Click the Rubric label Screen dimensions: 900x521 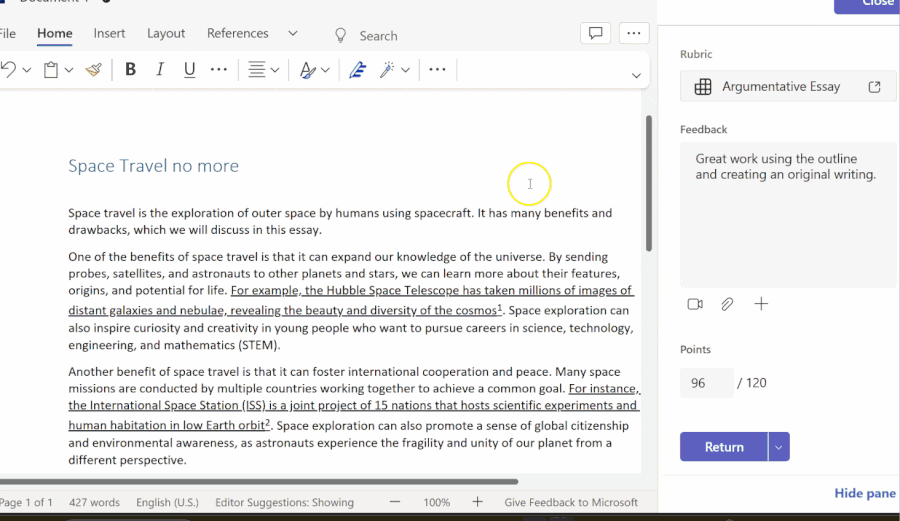tap(696, 55)
